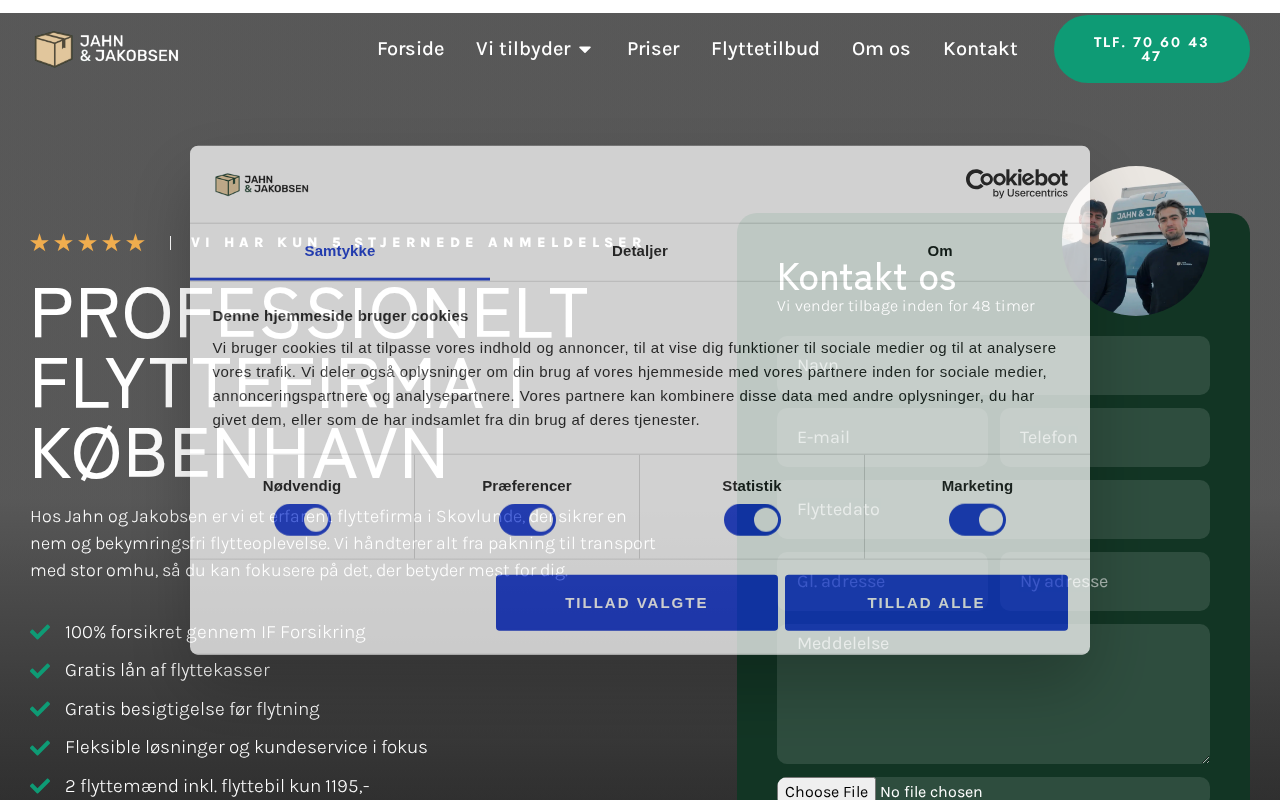Click the Gl. adresse input field

[x=882, y=581]
